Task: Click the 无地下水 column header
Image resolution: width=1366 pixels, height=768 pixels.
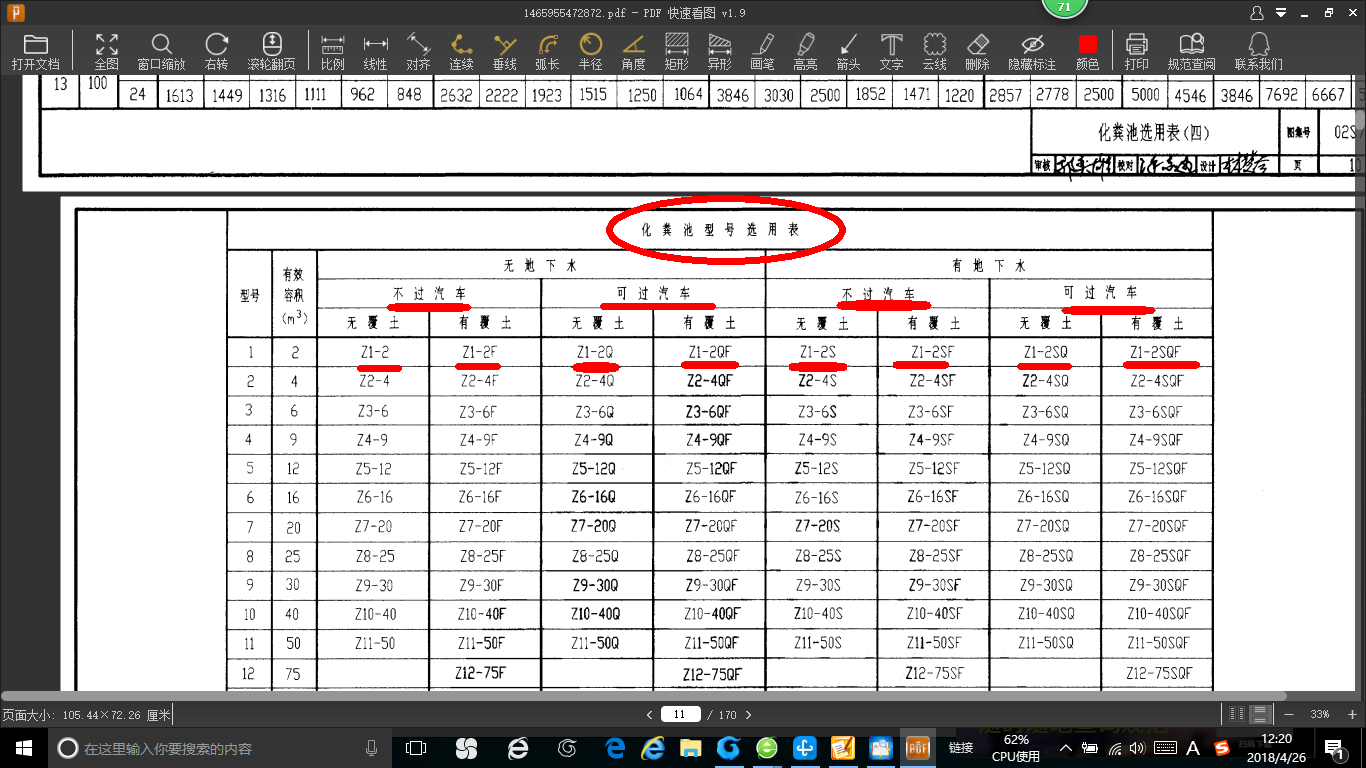Action: 541,265
